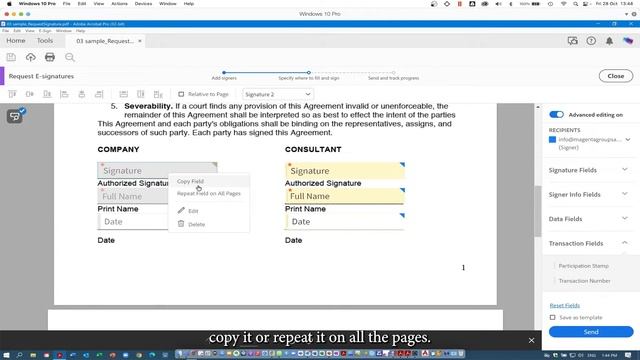This screenshot has width=640, height=360.
Task: Click the macOS Spotlight search icon
Action: pos(575,4)
